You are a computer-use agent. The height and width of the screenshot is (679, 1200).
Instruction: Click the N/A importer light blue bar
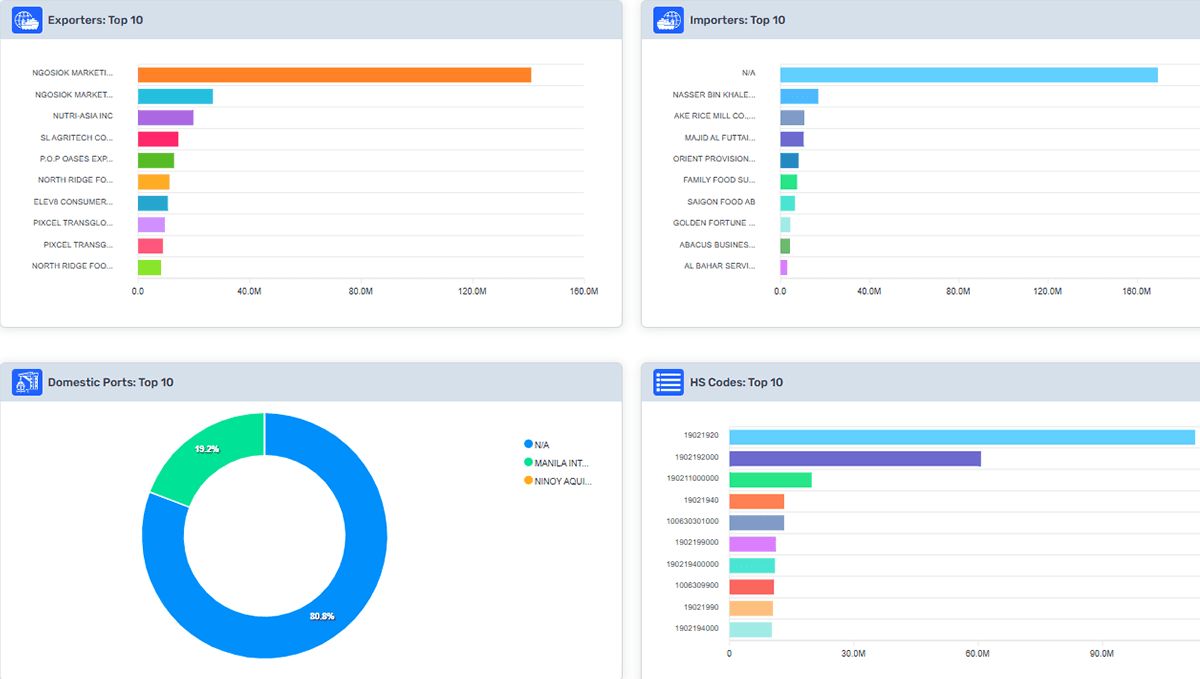(x=968, y=75)
